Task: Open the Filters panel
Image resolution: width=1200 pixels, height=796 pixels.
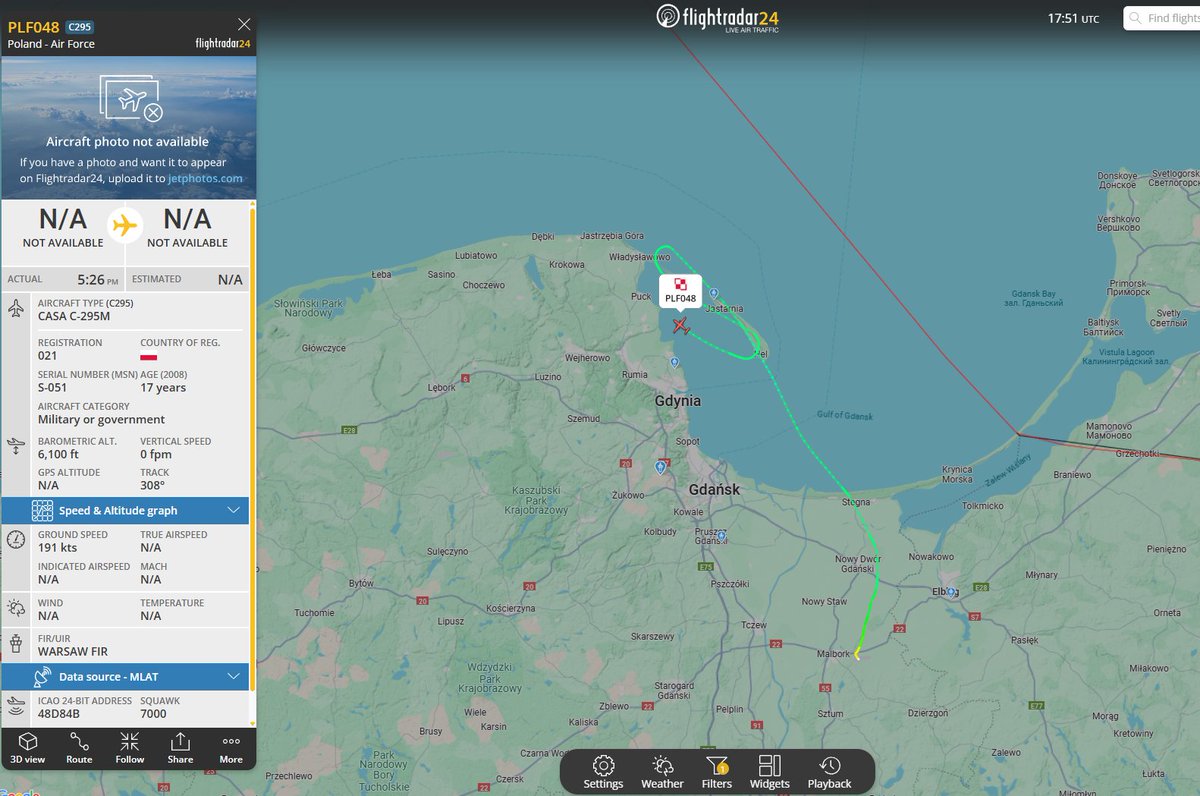Action: pos(717,772)
